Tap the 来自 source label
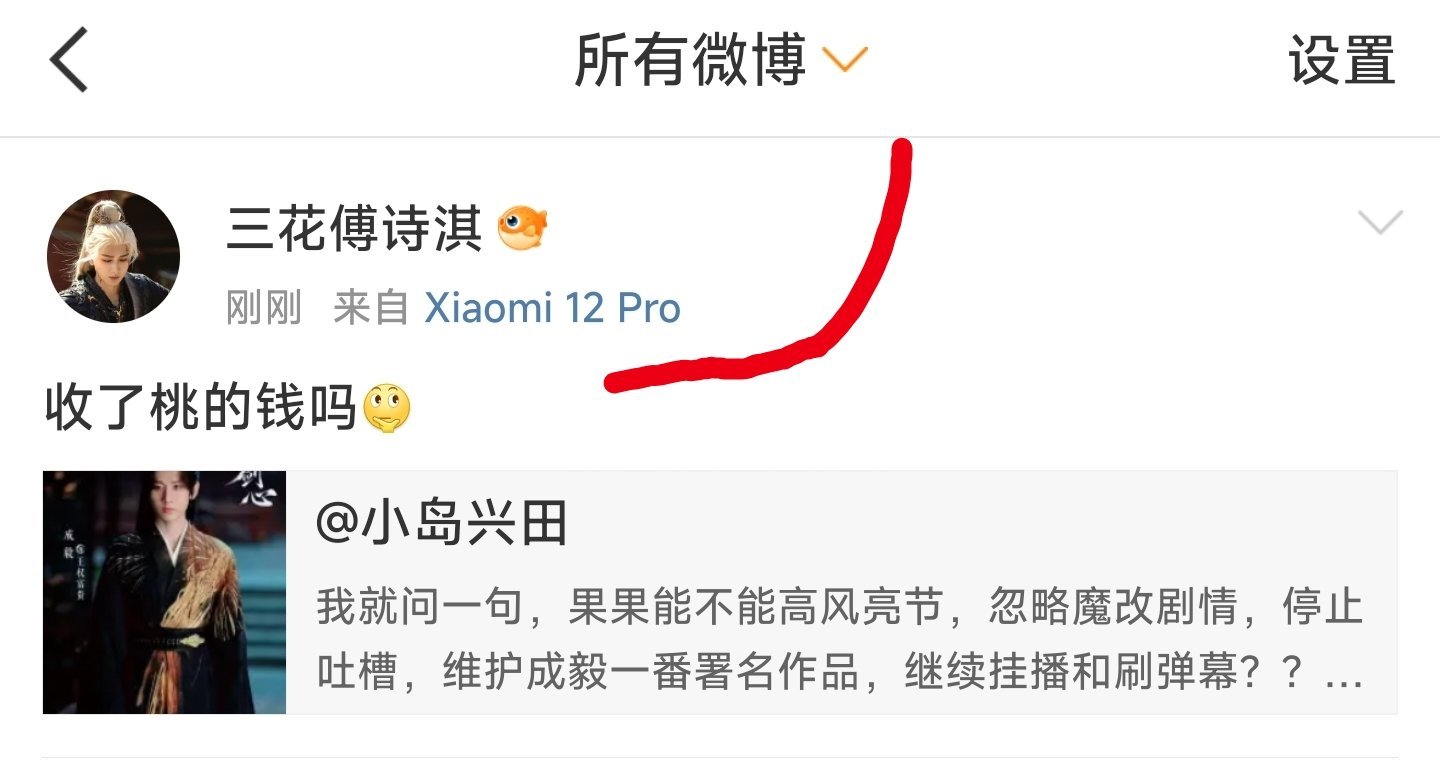Image resolution: width=1440 pixels, height=765 pixels. pyautogui.click(x=371, y=309)
